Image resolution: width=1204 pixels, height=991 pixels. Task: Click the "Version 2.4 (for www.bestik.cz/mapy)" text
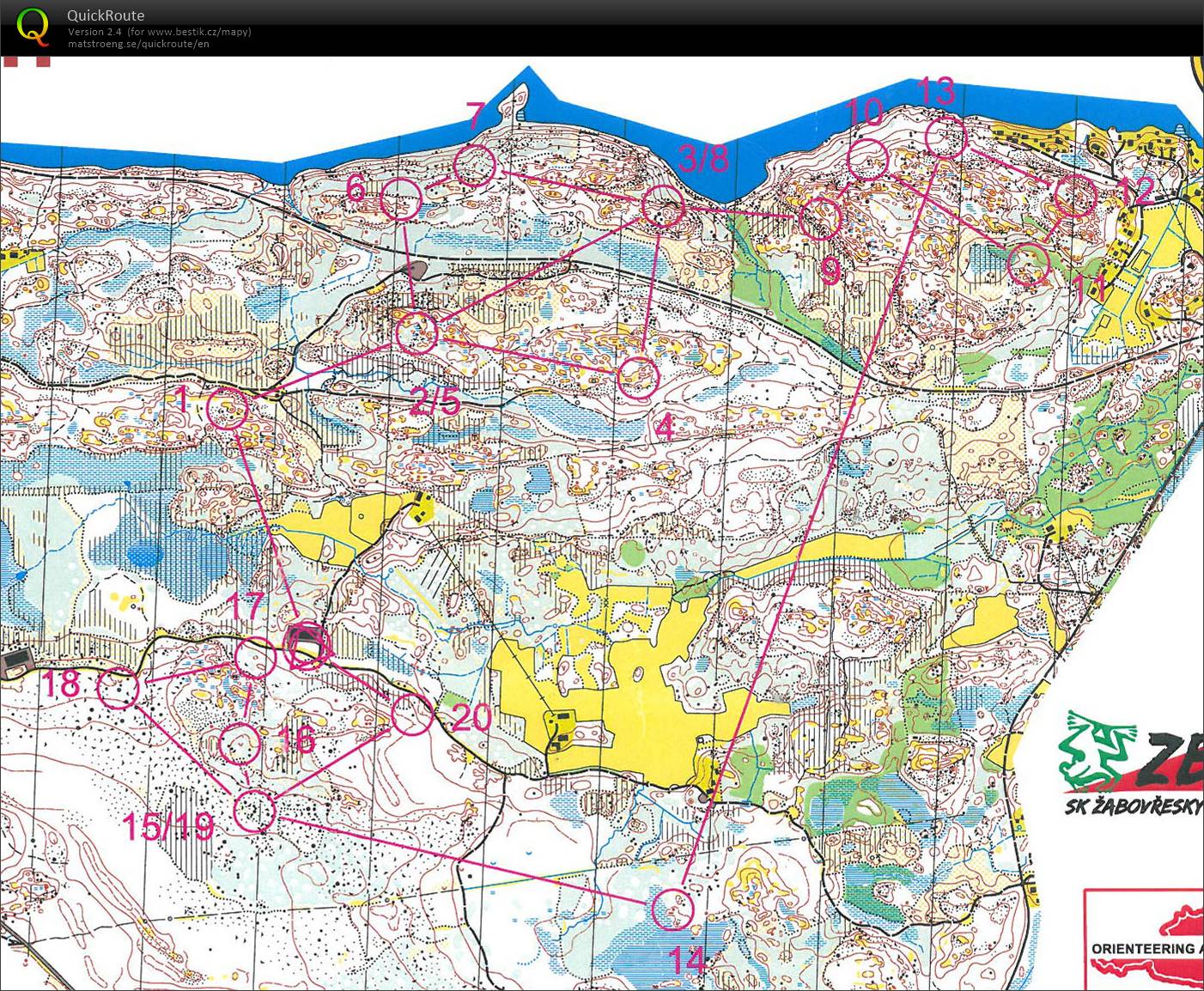(x=160, y=32)
